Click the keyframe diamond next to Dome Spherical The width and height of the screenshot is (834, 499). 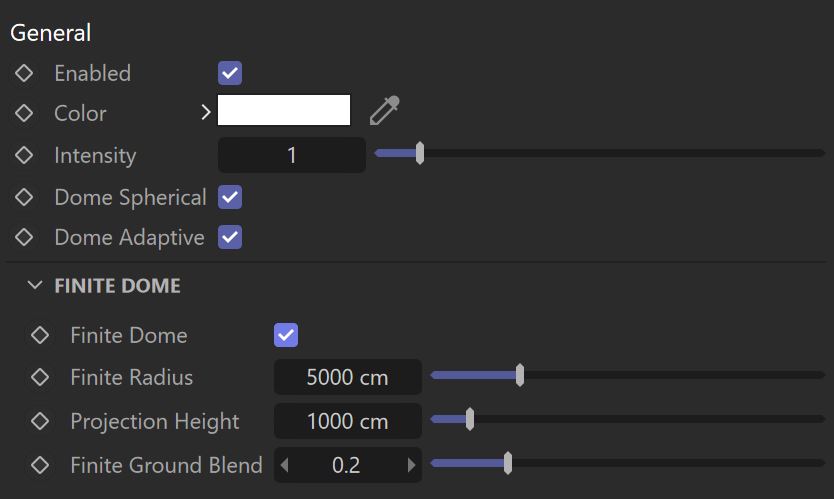coord(24,197)
